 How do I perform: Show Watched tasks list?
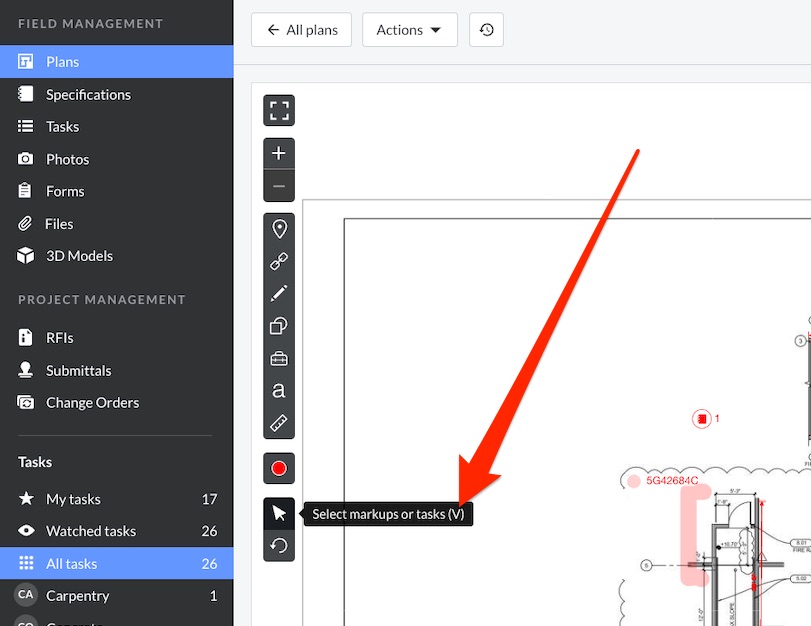[x=90, y=531]
